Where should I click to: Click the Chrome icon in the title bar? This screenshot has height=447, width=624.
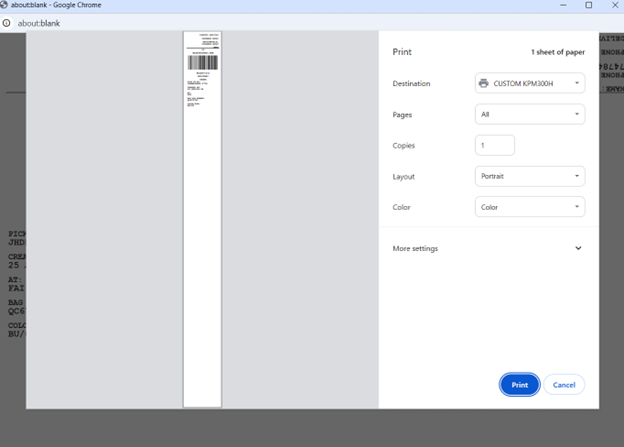pos(7,6)
